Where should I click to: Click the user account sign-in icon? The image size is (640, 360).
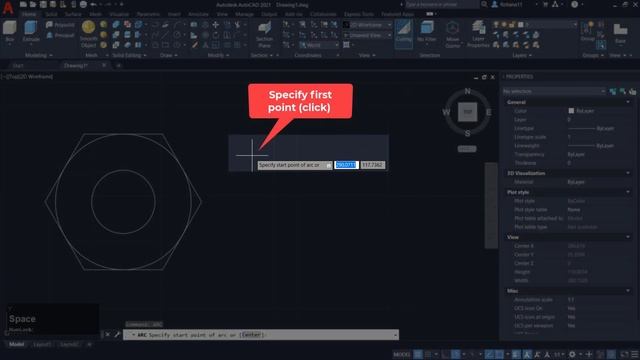coord(495,4)
